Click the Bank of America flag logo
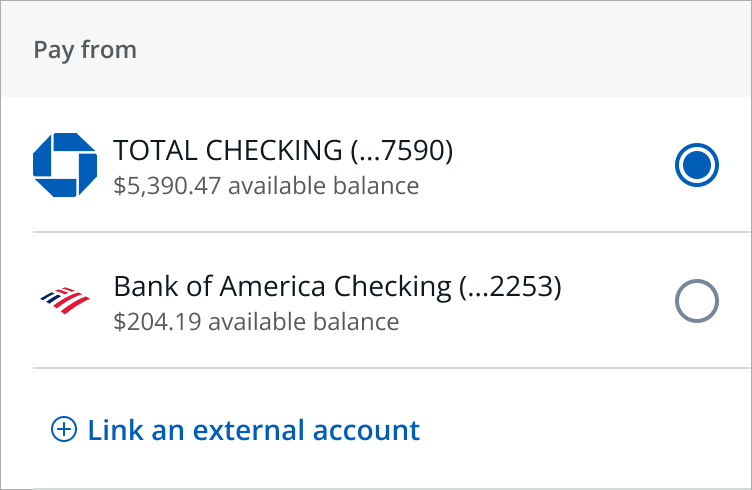 pos(65,301)
